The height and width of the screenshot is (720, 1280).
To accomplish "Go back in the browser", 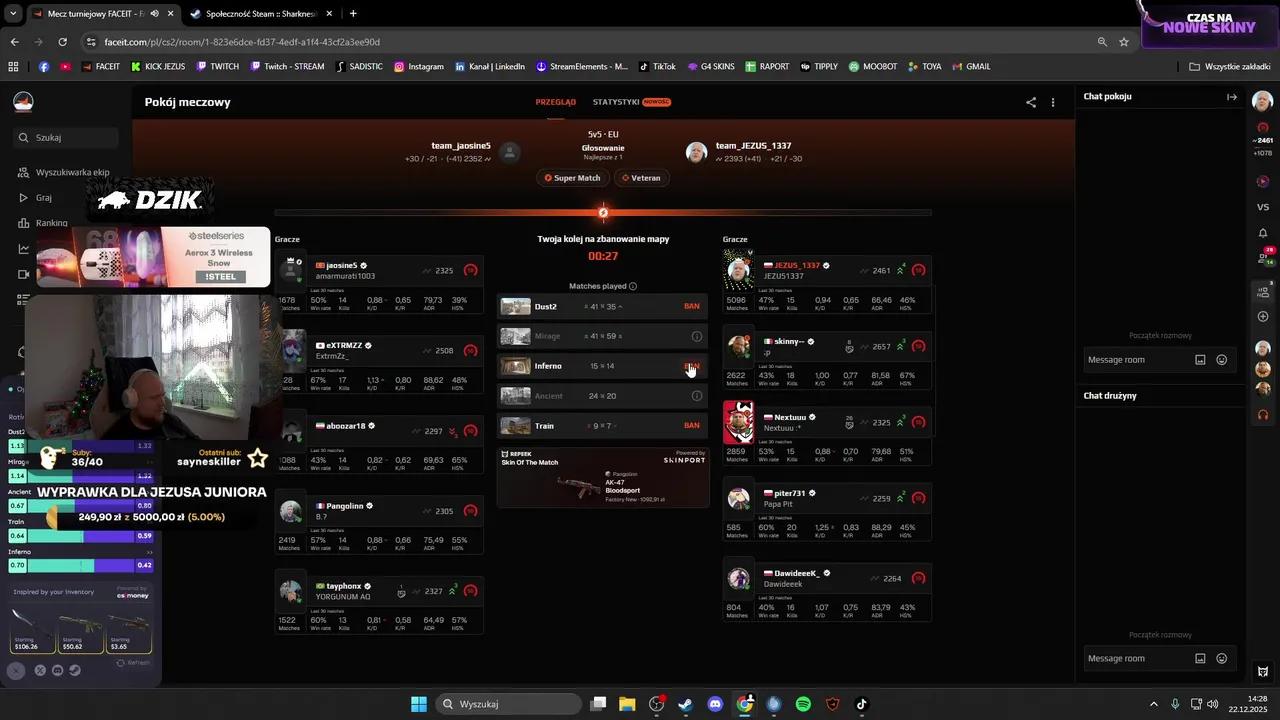I will pos(15,42).
